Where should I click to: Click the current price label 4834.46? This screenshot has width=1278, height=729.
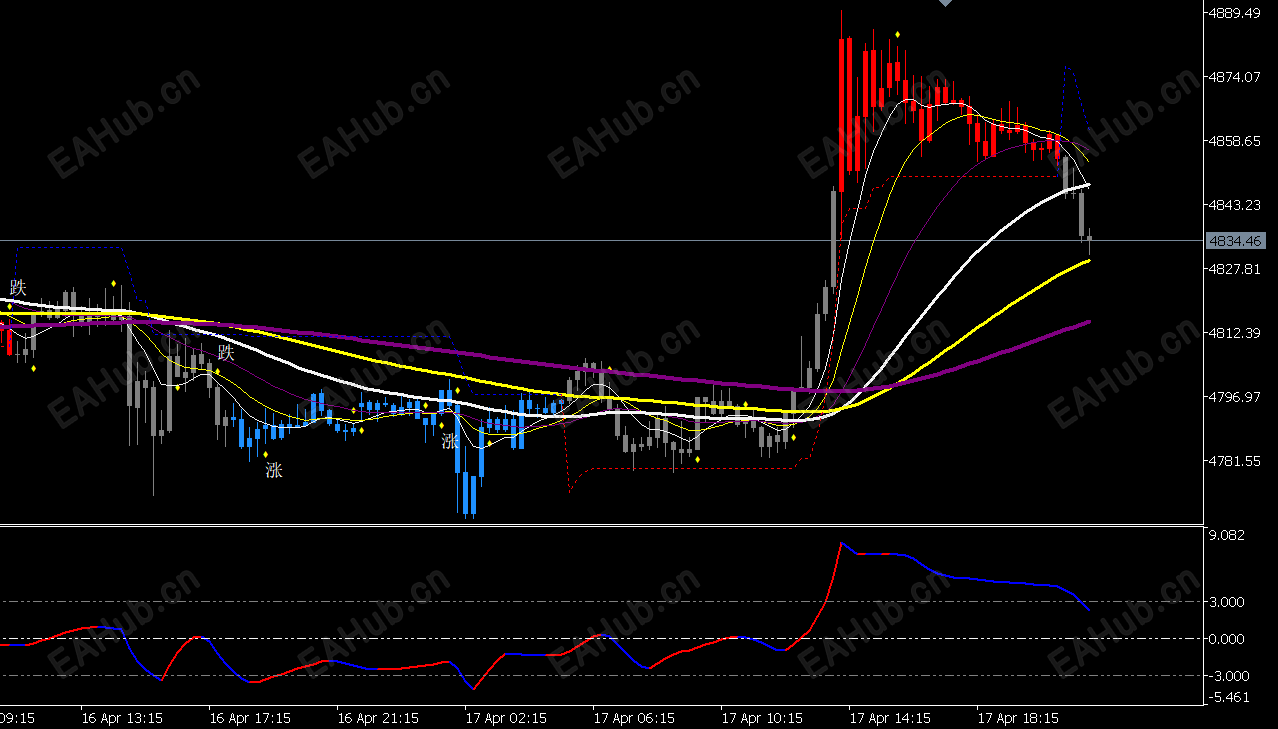1236,241
